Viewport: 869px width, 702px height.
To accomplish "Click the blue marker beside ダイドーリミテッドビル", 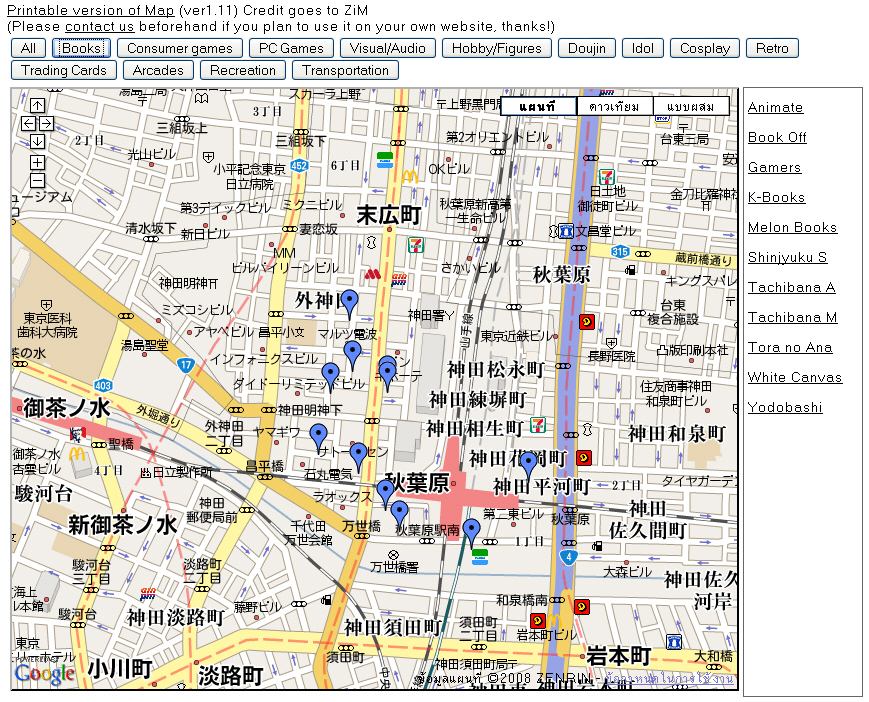I will point(330,377).
